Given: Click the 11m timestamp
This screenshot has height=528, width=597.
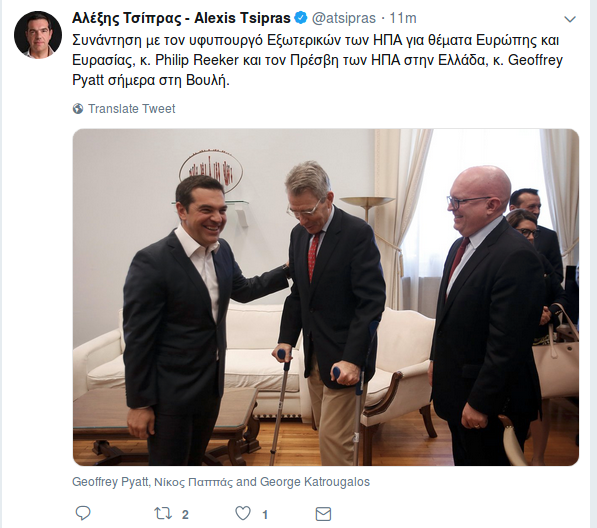Looking at the screenshot, I should [403, 18].
